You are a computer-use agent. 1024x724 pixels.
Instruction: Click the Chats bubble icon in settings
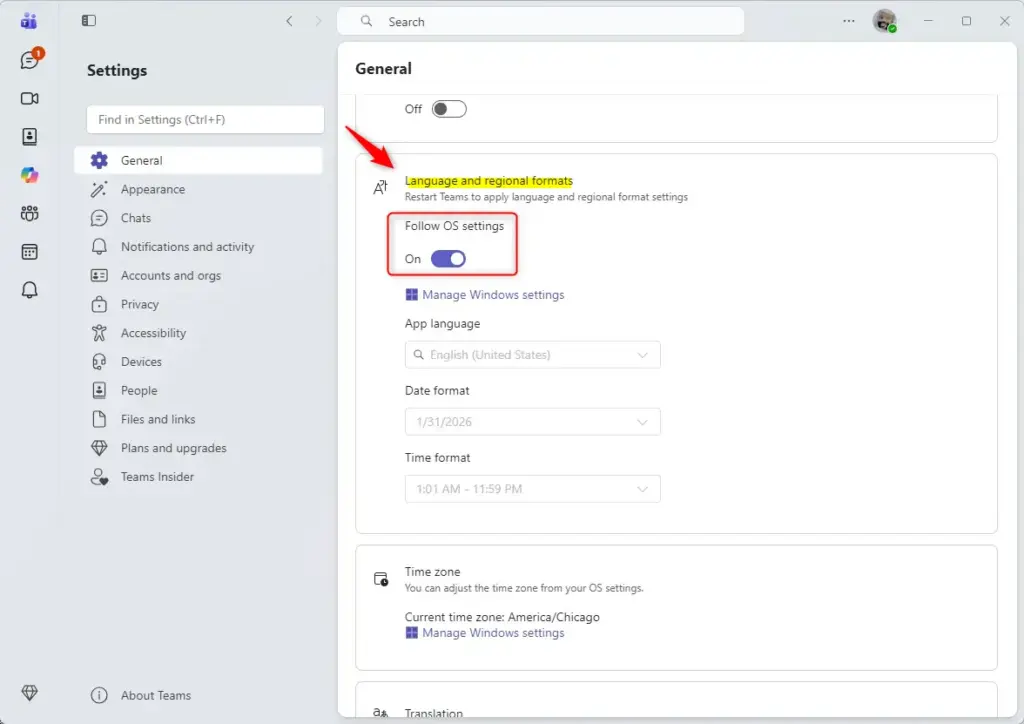coord(99,218)
